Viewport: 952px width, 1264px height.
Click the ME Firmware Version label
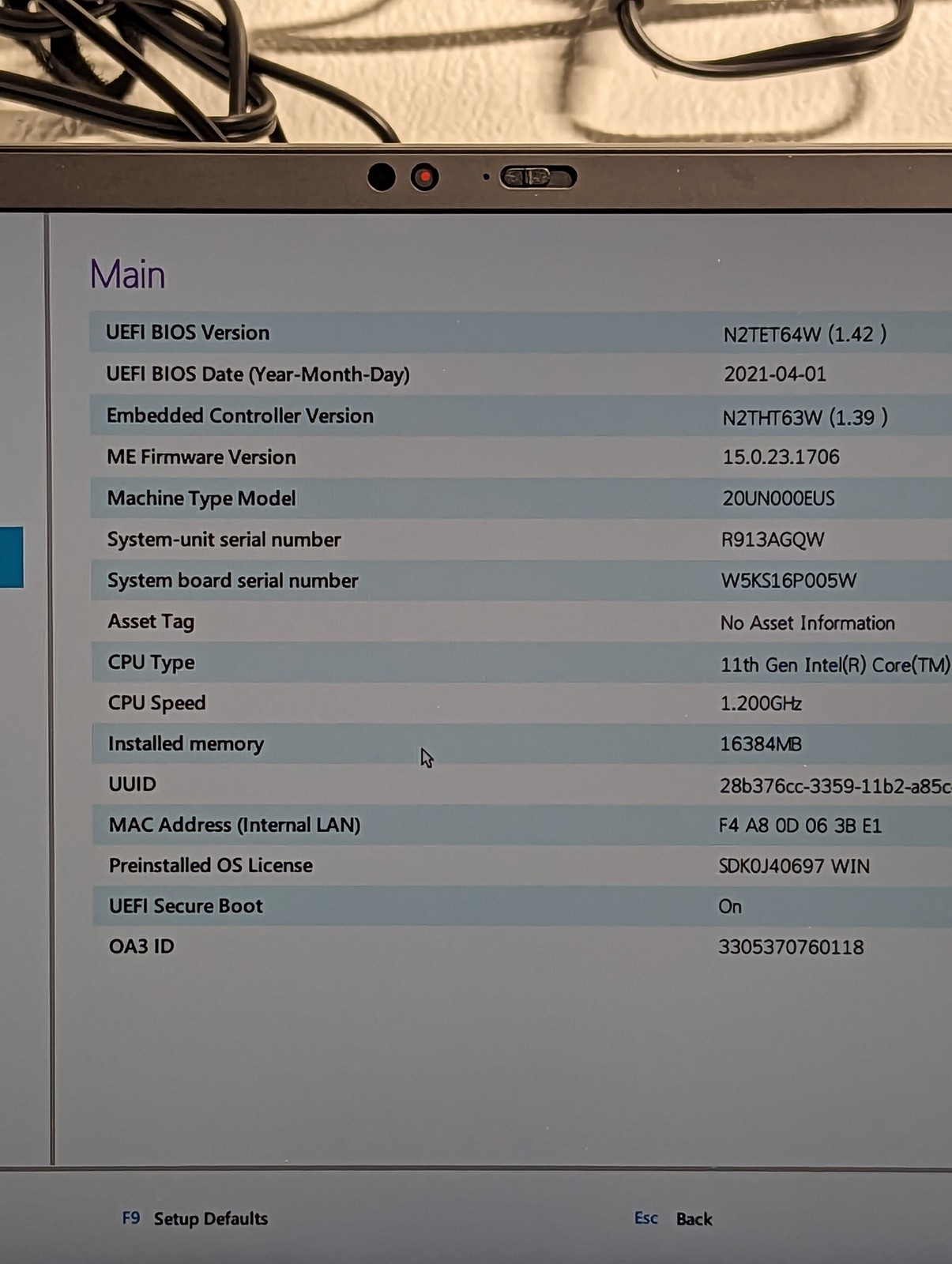coord(201,457)
